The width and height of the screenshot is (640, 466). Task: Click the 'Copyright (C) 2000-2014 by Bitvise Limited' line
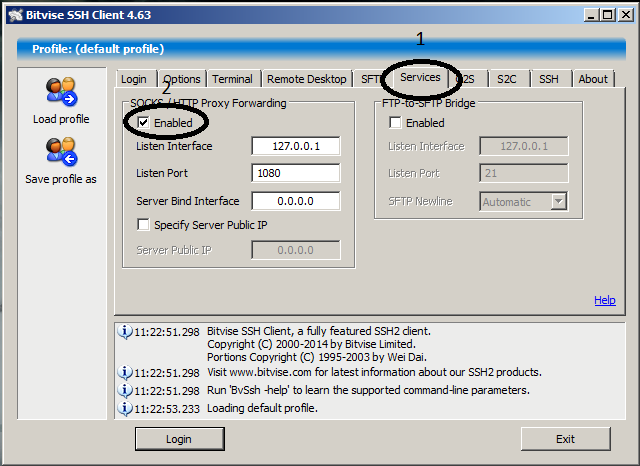pos(311,344)
